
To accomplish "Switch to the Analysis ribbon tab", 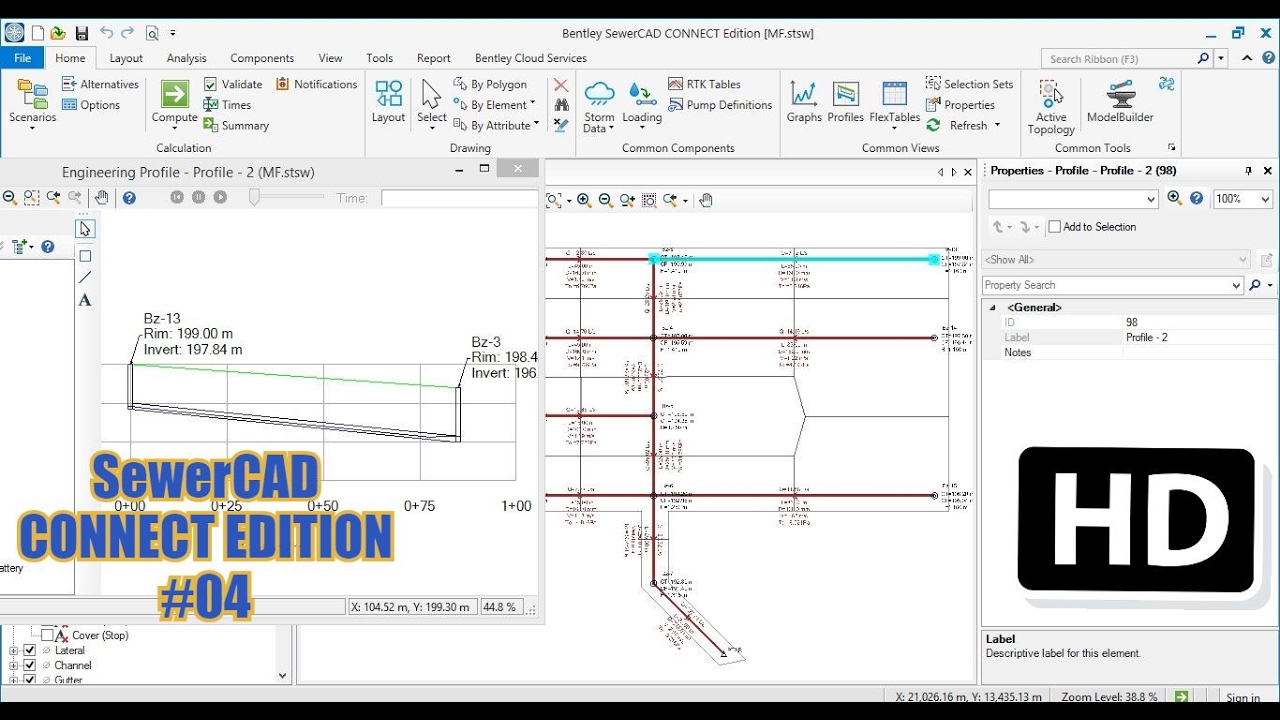I will 186,58.
